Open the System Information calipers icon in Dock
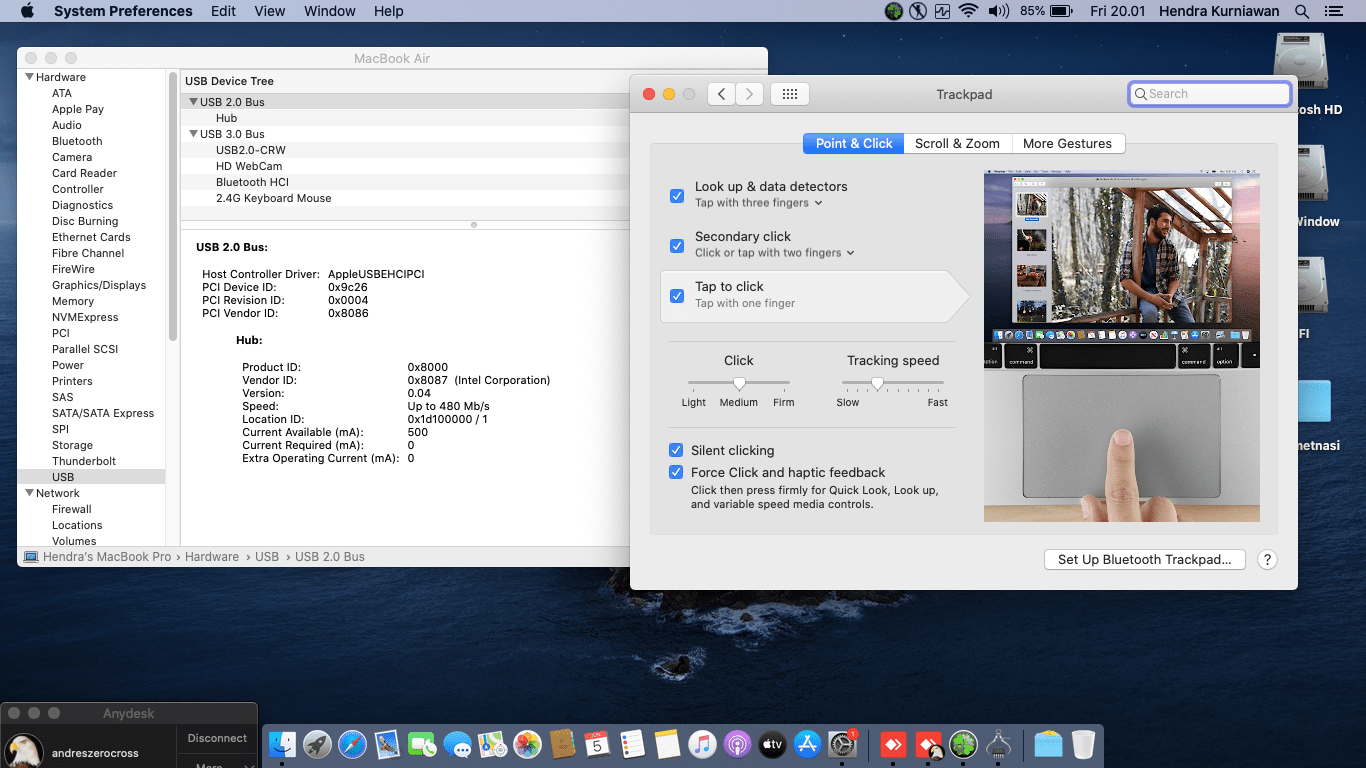 (x=998, y=744)
